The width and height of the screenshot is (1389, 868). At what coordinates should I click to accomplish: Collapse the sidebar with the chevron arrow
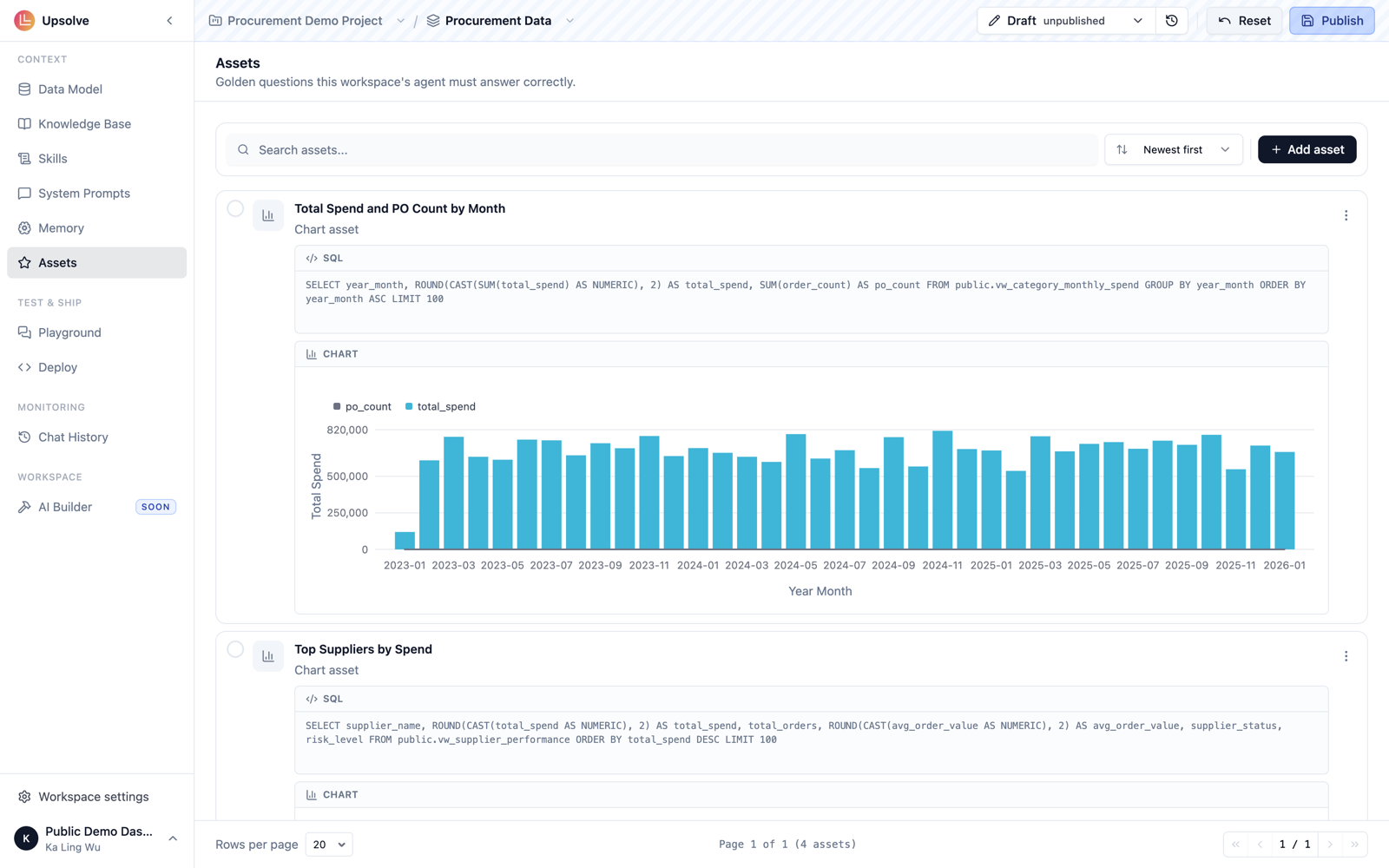[169, 21]
